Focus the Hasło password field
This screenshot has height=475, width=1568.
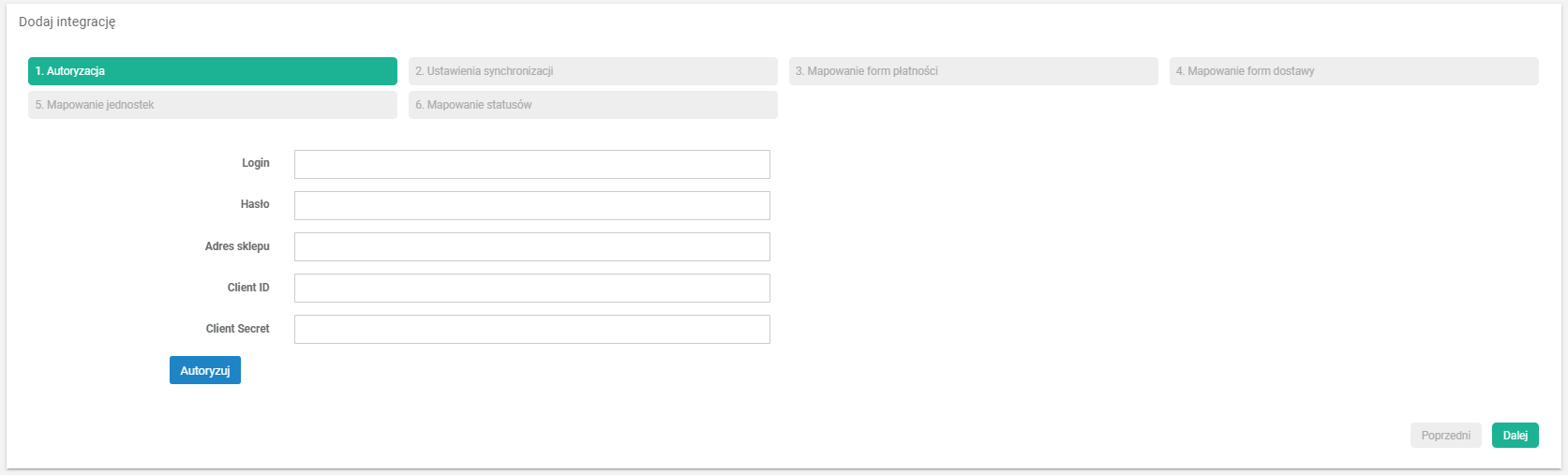[531, 205]
